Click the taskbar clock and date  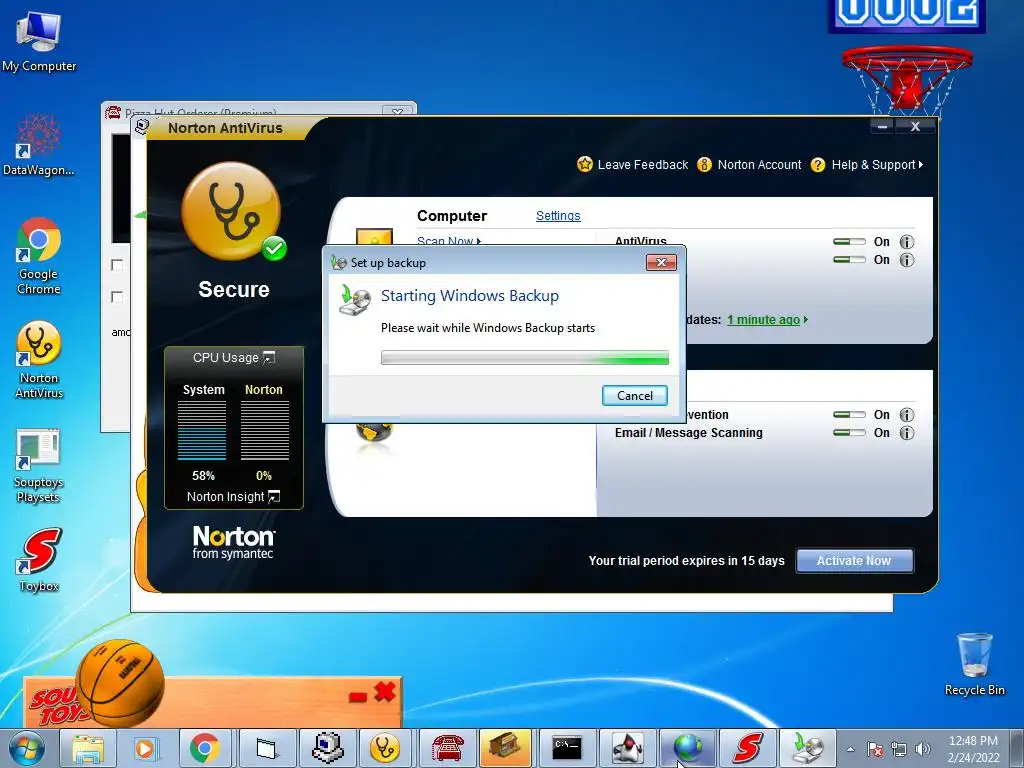973,749
